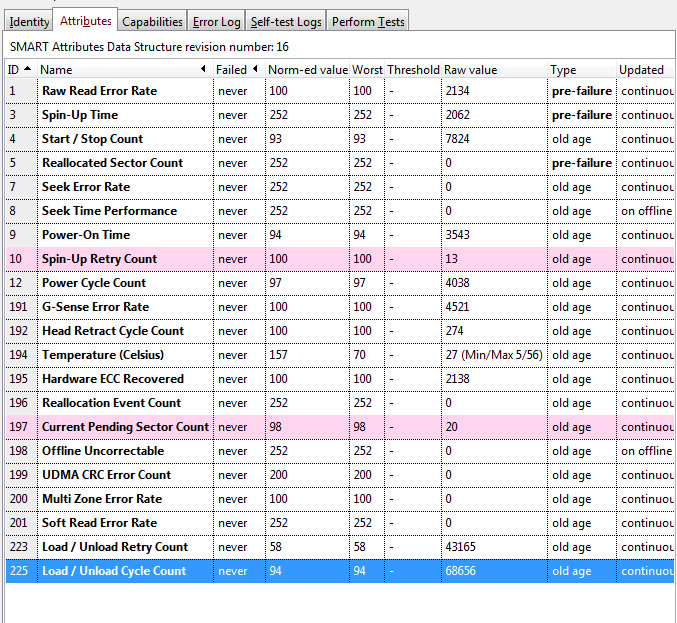Click the revision number text line
Image resolution: width=677 pixels, height=623 pixels.
tap(149, 47)
